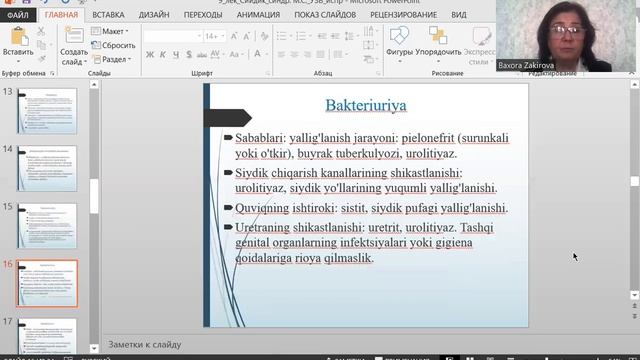Viewport: 640px width, 360px height.
Task: Click the Format Painter brush icon
Action: tap(41, 59)
